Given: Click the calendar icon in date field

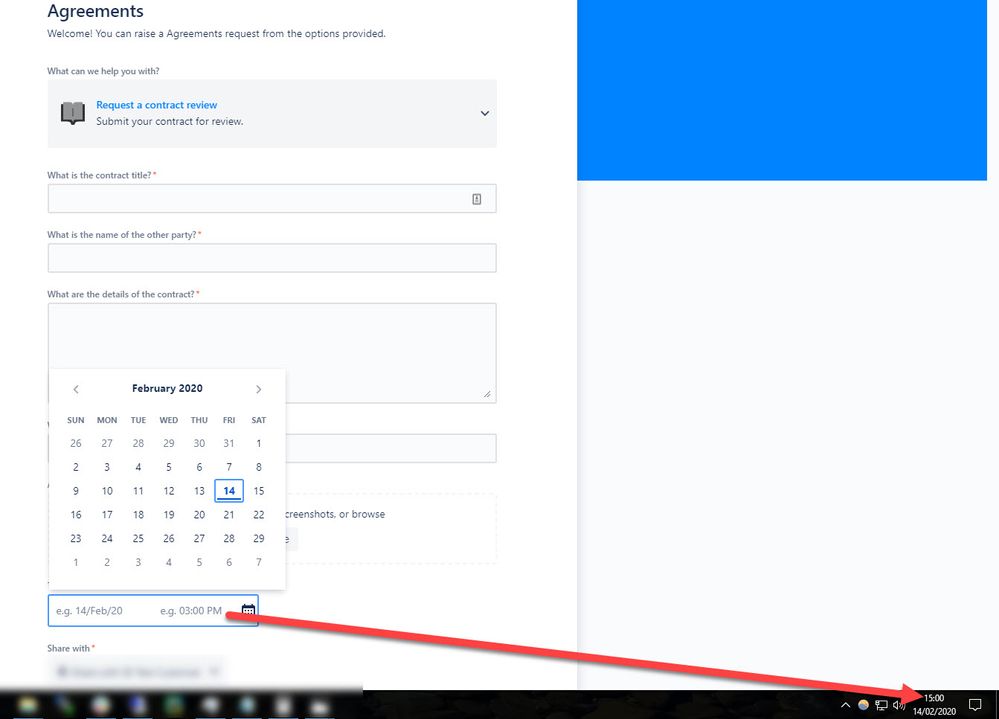Looking at the screenshot, I should 248,610.
